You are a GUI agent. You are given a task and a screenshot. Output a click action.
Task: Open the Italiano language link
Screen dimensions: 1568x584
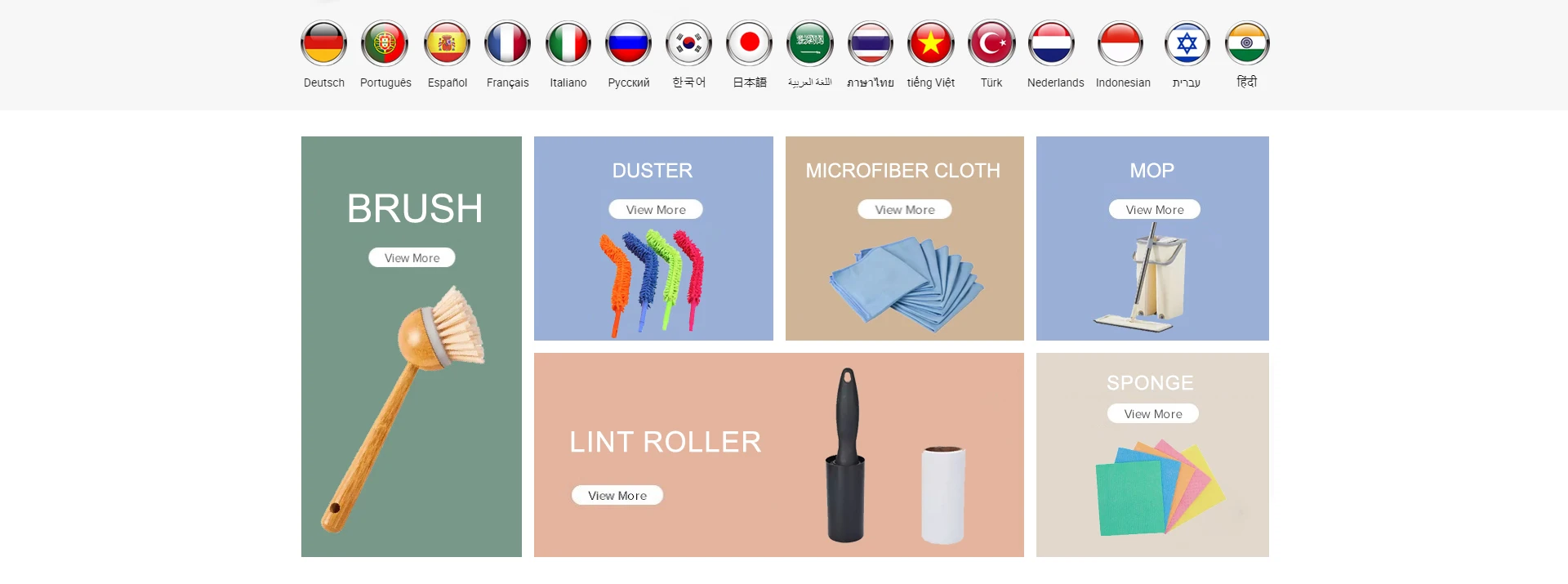568,82
